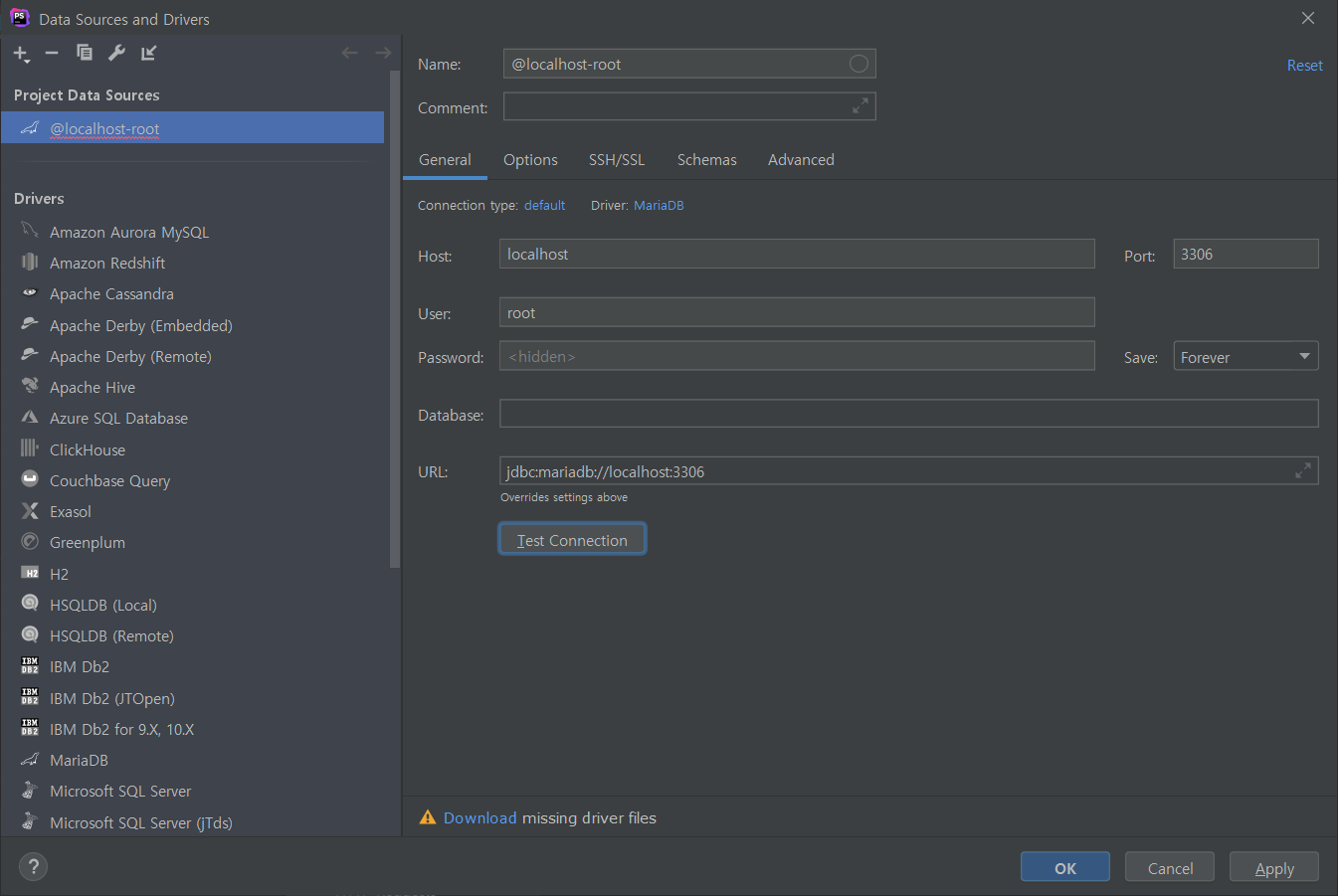Open the Schemas tab
Viewport: 1338px width, 896px height.
[x=707, y=159]
